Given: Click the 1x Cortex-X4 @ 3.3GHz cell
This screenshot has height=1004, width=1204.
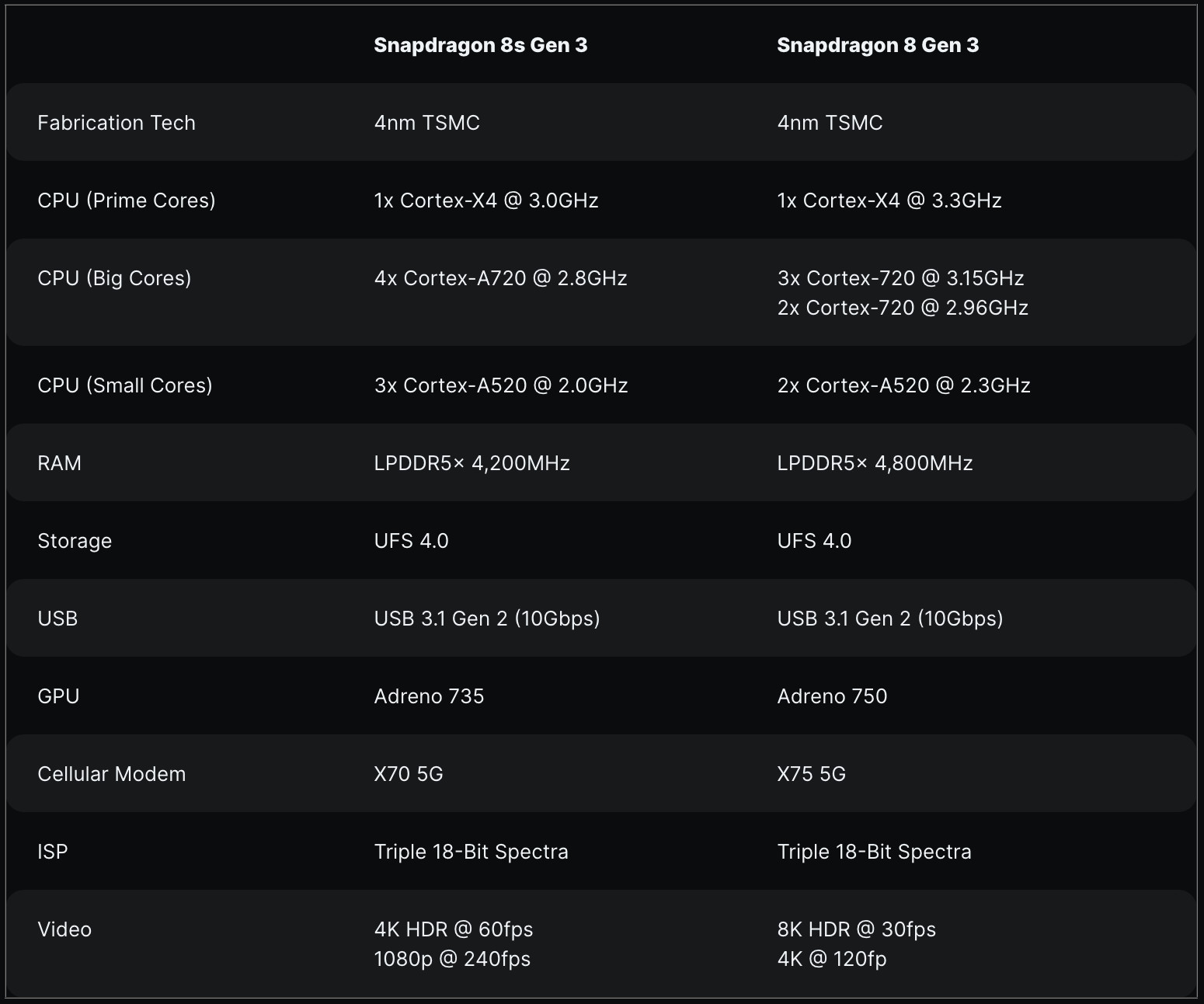Looking at the screenshot, I should tap(889, 200).
